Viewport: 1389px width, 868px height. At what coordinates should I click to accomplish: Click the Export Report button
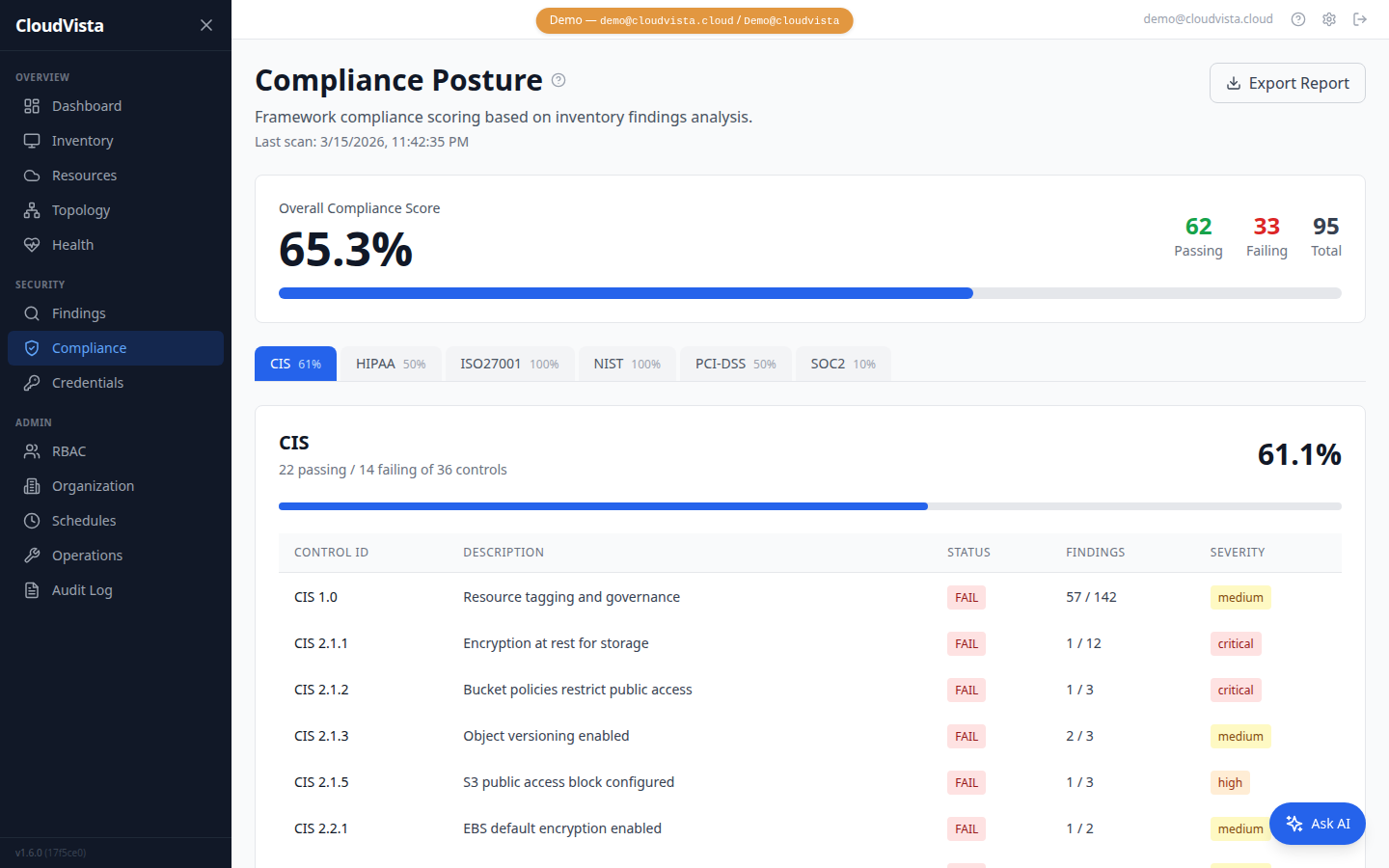(x=1287, y=83)
